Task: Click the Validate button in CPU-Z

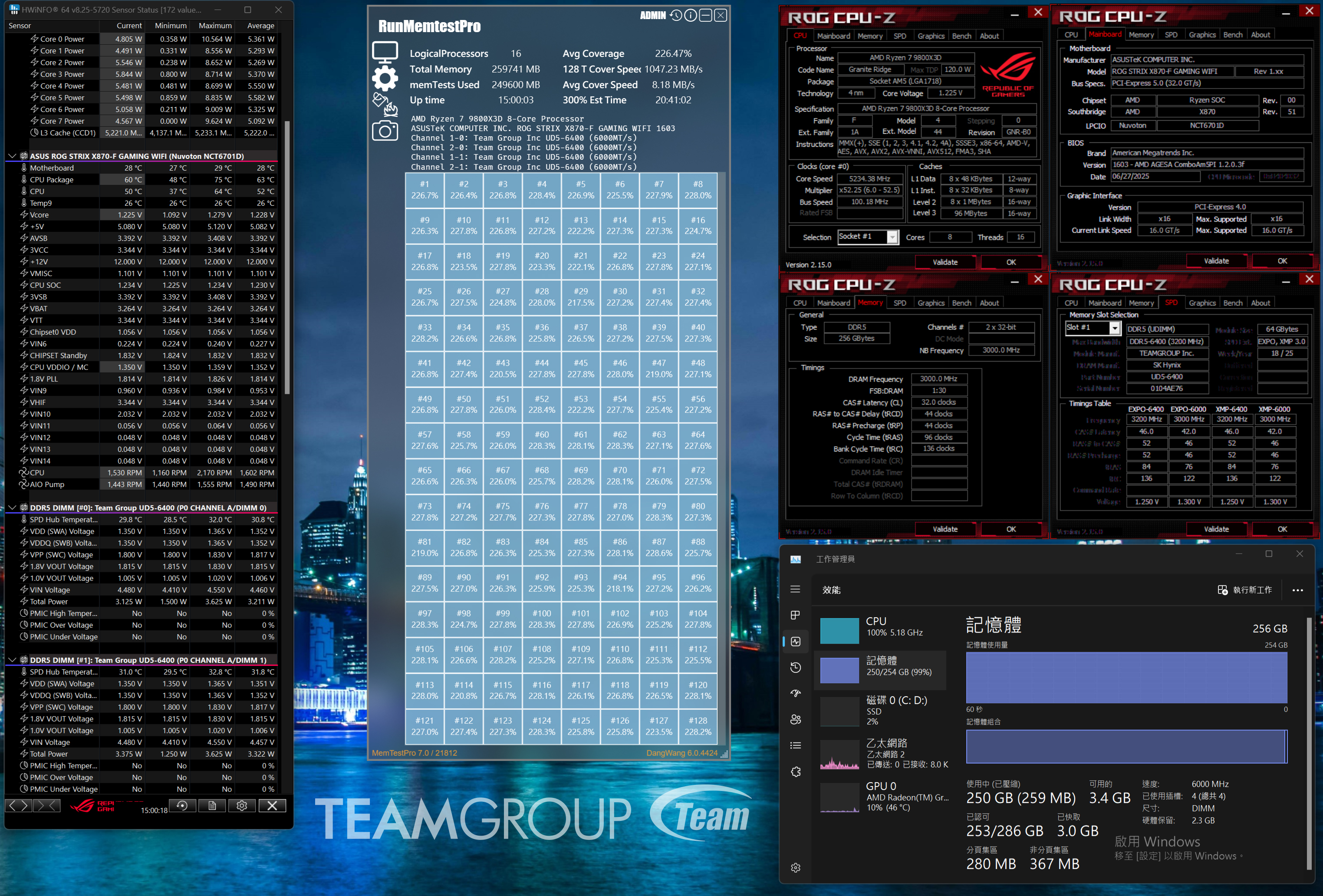Action: pyautogui.click(x=945, y=262)
